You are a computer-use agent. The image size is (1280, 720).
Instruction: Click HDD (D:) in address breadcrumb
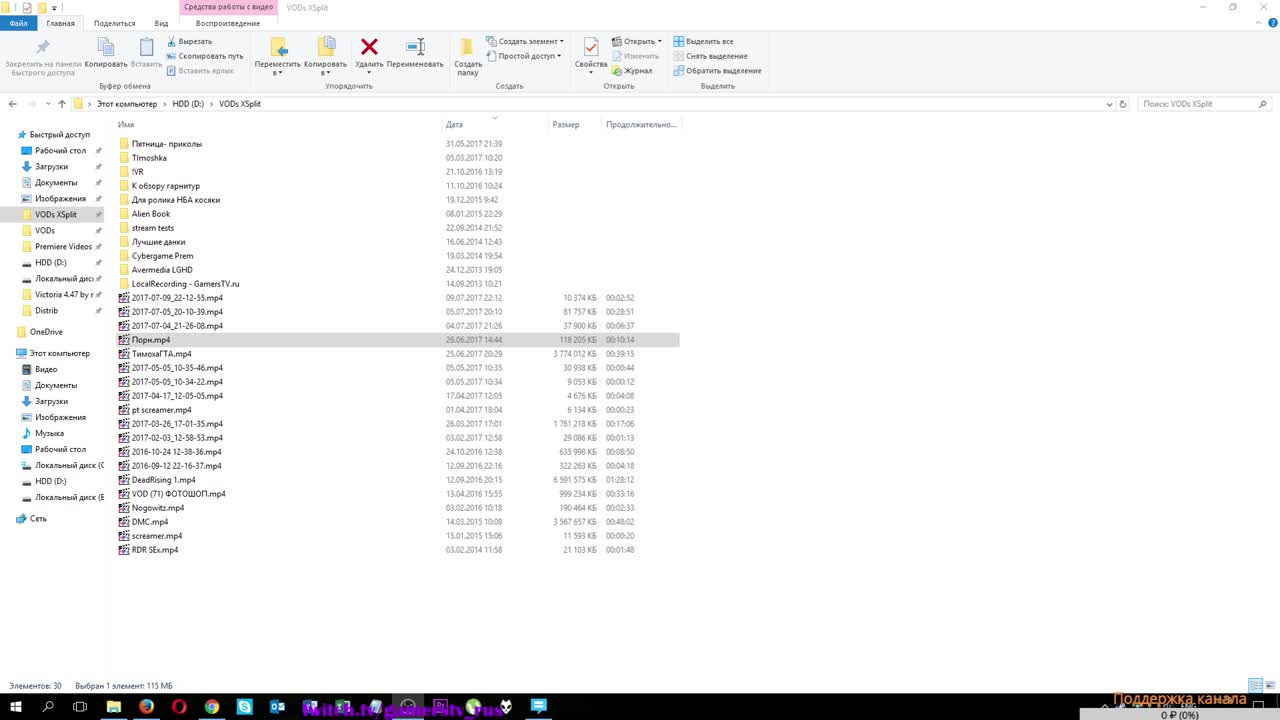click(x=187, y=104)
